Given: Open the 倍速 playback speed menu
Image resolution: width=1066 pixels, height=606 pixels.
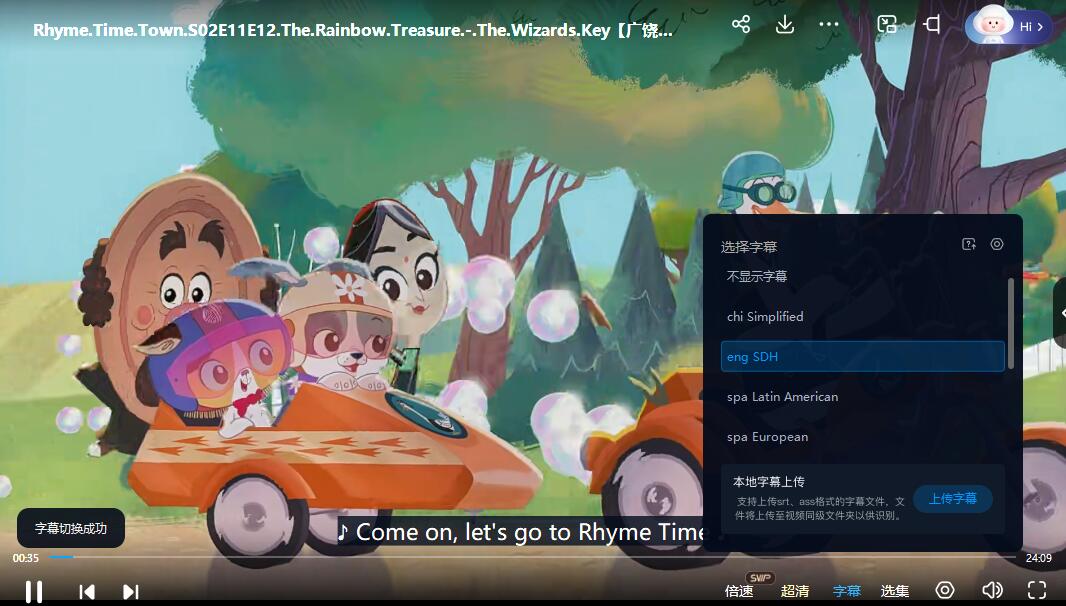Looking at the screenshot, I should pos(739,591).
